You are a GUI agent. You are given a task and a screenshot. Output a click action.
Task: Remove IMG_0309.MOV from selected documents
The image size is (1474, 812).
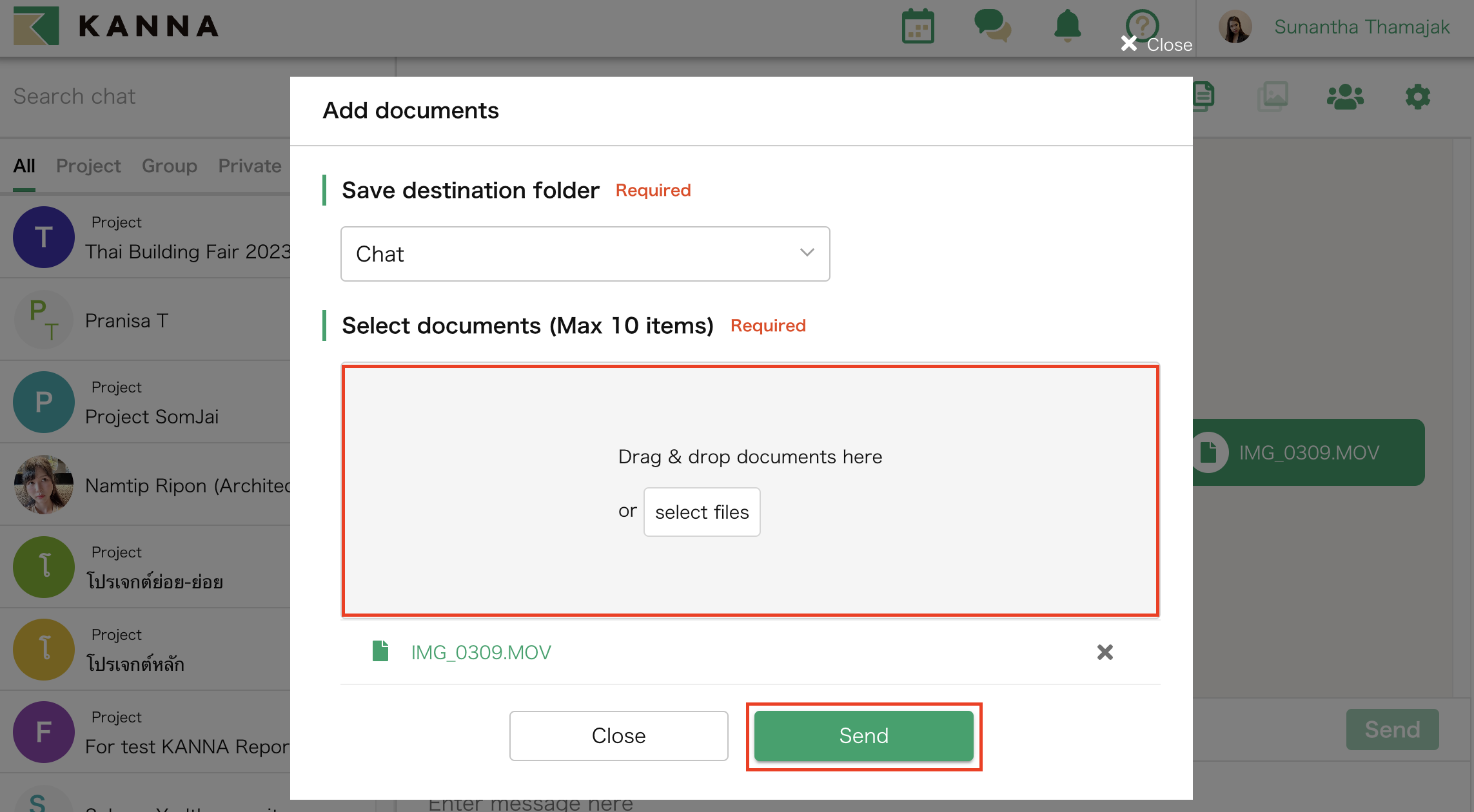1105,652
